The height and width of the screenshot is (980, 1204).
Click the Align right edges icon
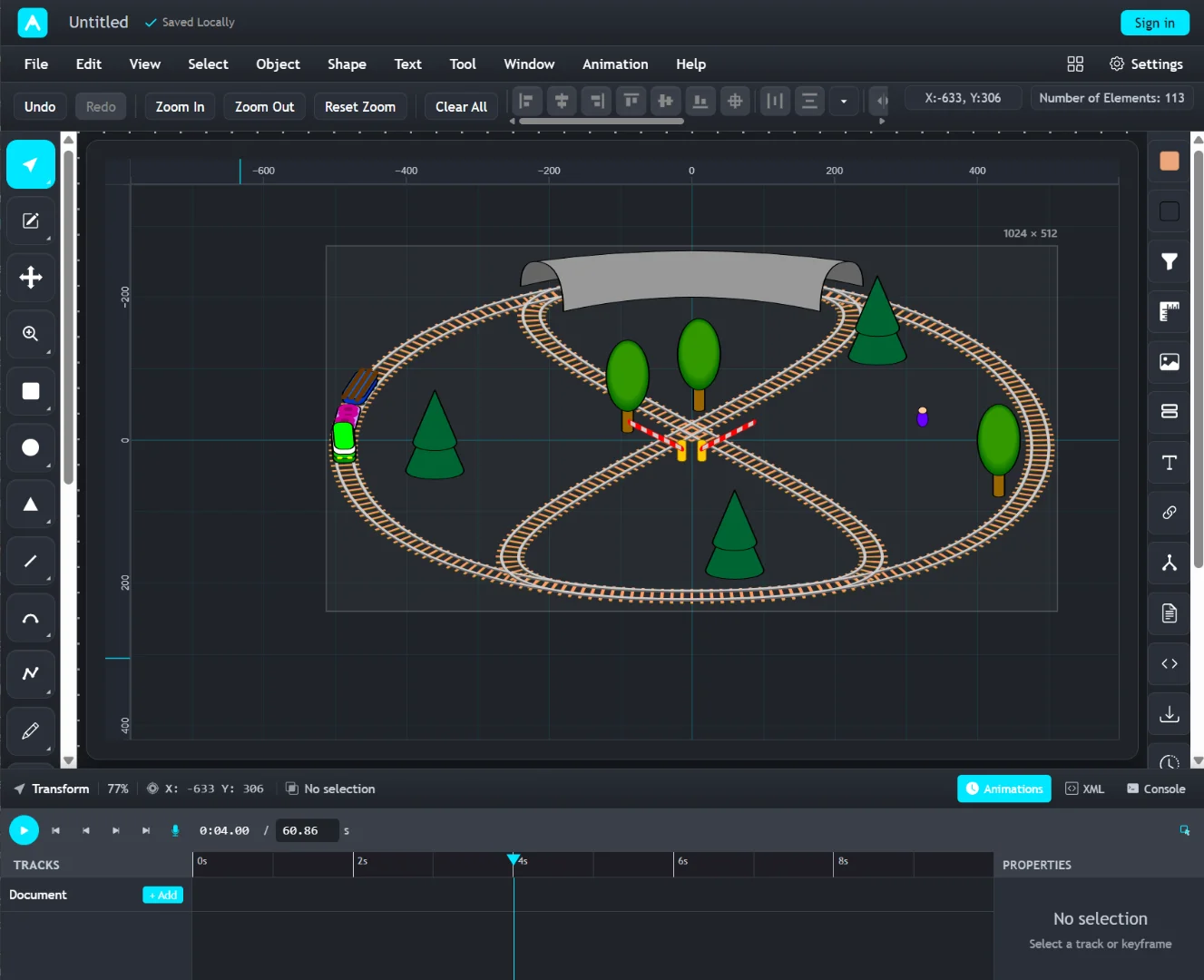pyautogui.click(x=596, y=101)
